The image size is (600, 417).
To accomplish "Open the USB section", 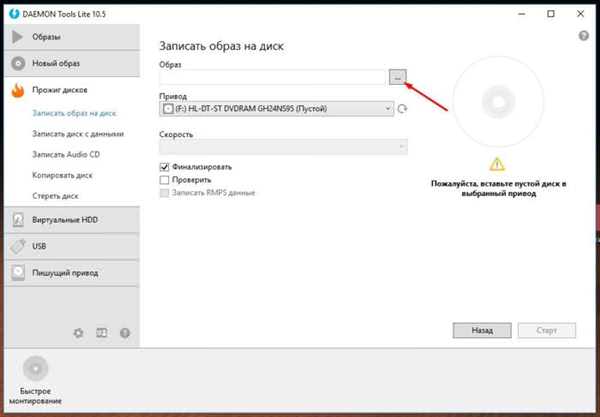I will point(72,246).
